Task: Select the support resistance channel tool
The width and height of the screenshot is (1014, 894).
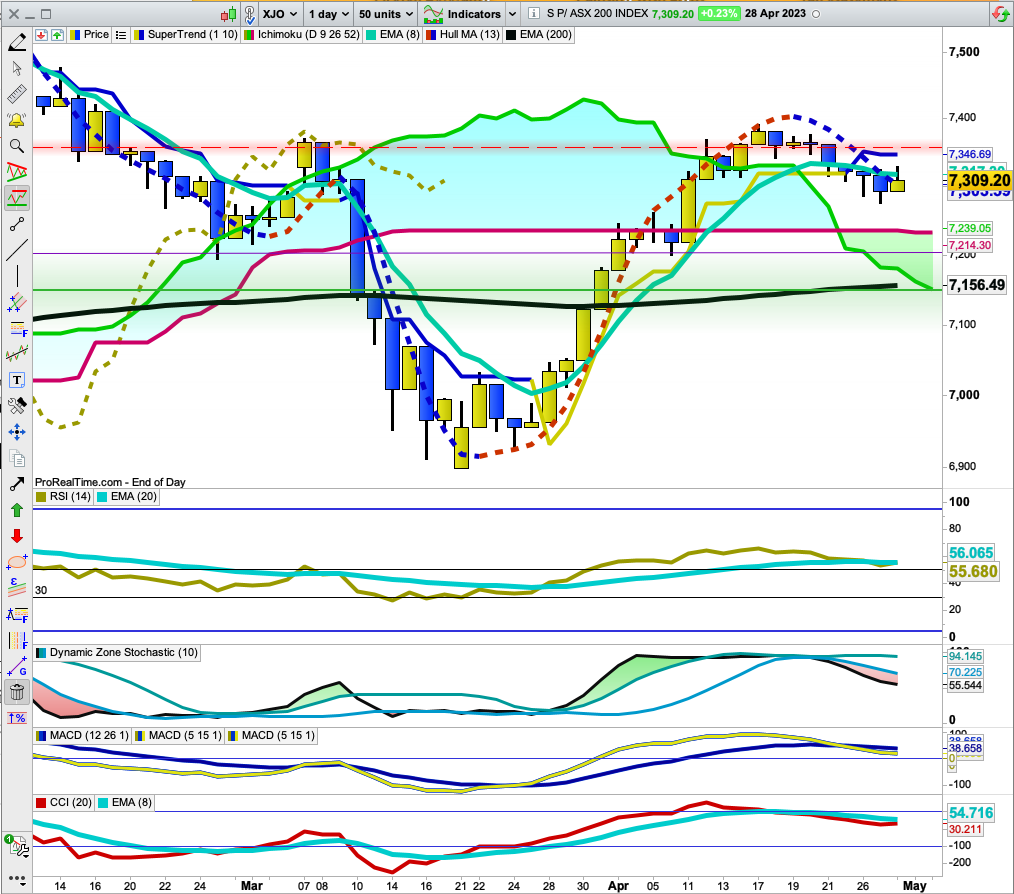Action: (x=17, y=197)
